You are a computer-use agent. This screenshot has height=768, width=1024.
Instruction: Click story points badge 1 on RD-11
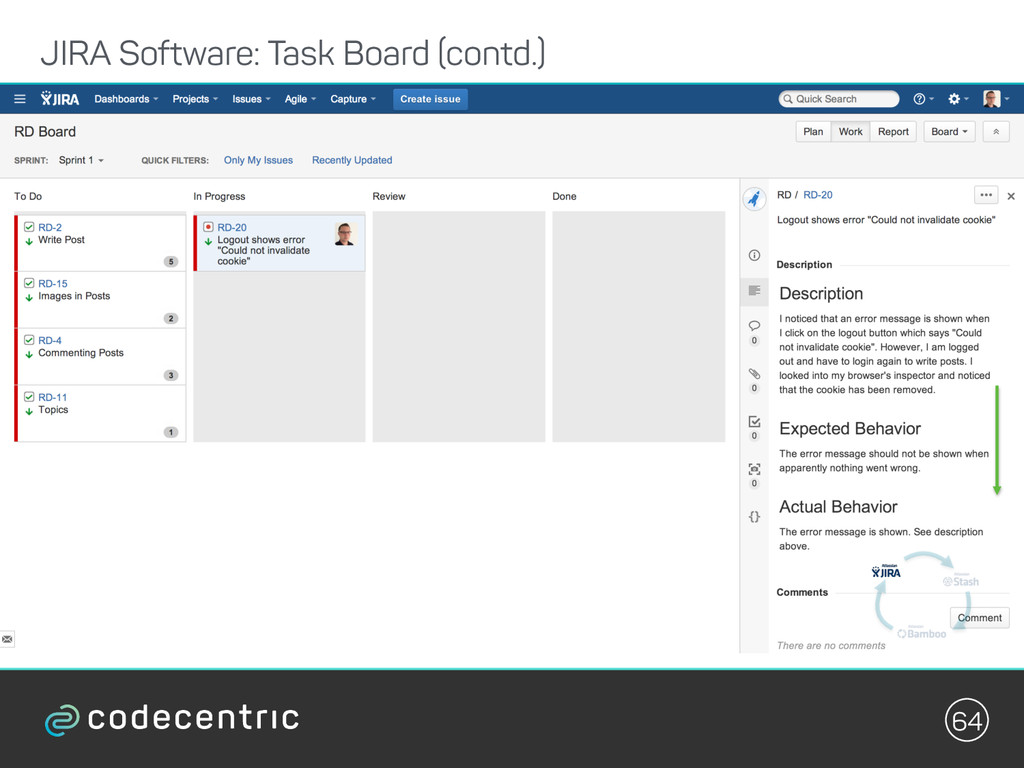[x=171, y=432]
